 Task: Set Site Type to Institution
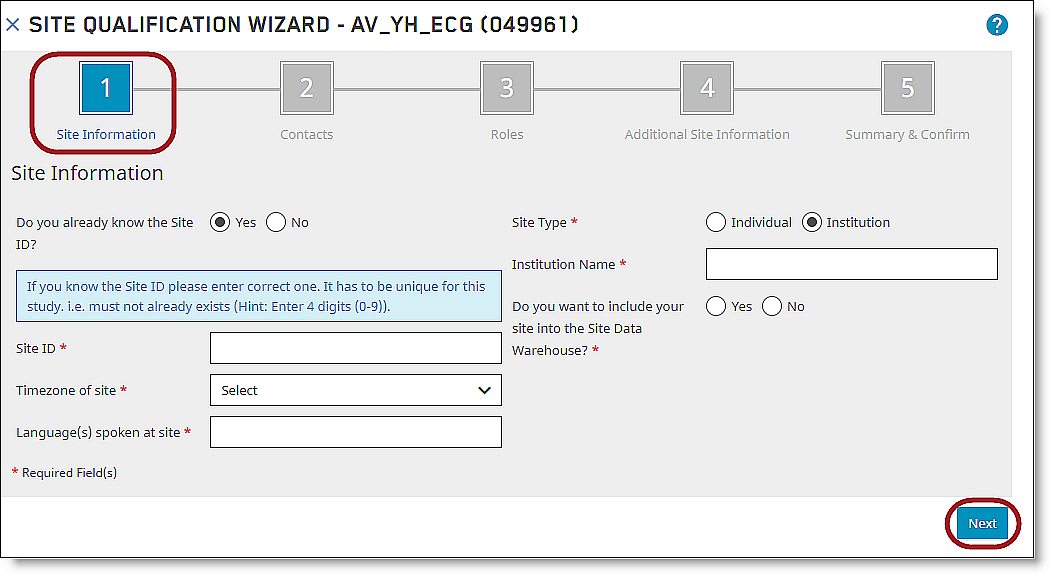(812, 222)
